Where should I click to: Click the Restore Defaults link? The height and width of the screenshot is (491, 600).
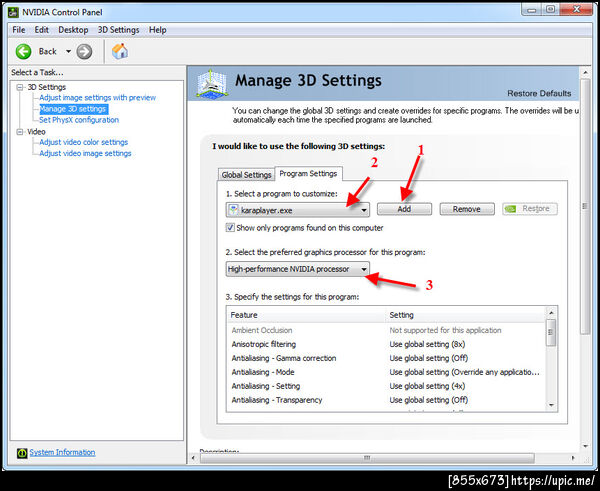pos(539,93)
